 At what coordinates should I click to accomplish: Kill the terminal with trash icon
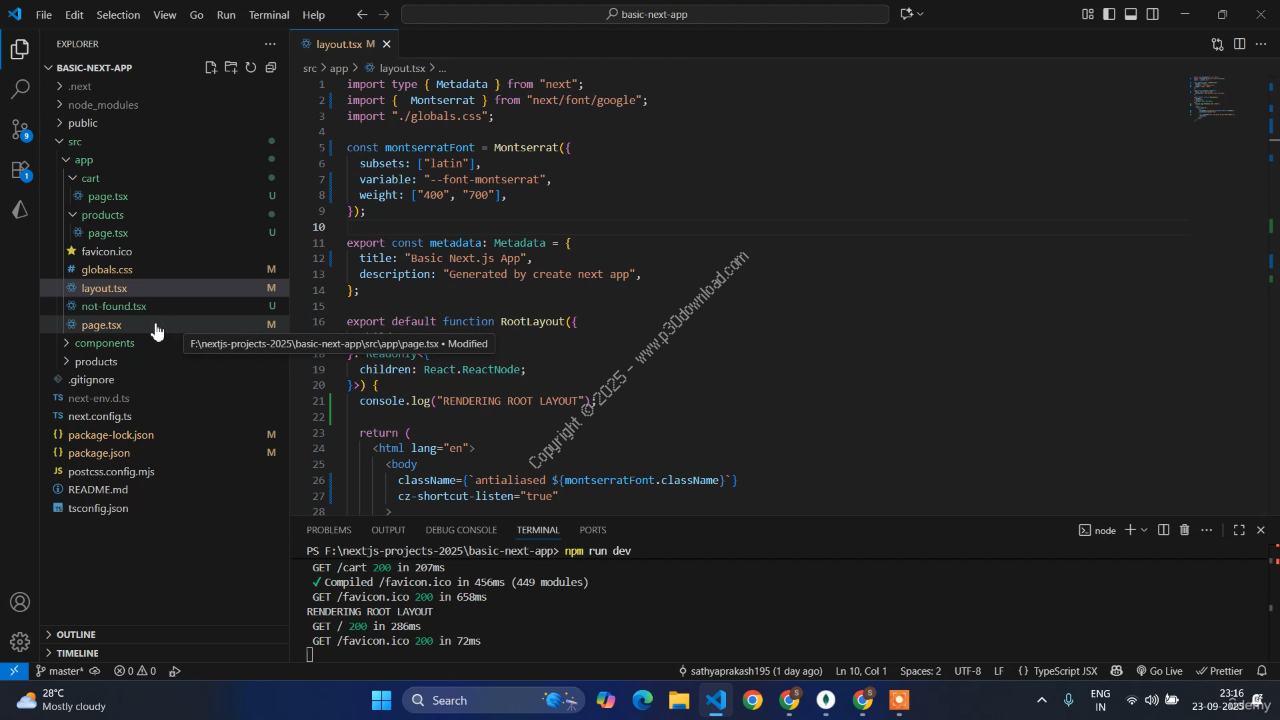(1185, 530)
